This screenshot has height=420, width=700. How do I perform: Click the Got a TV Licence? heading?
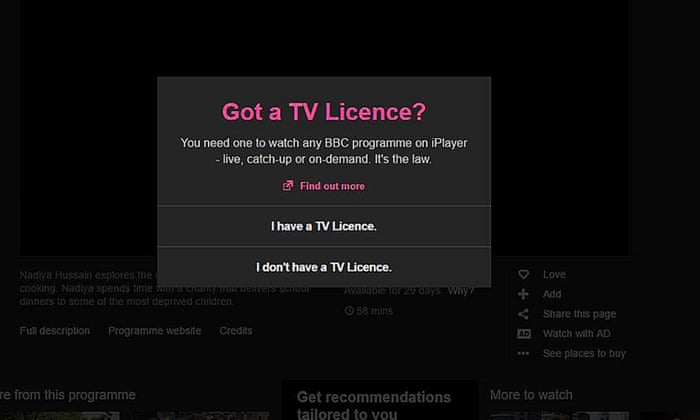[x=323, y=111]
